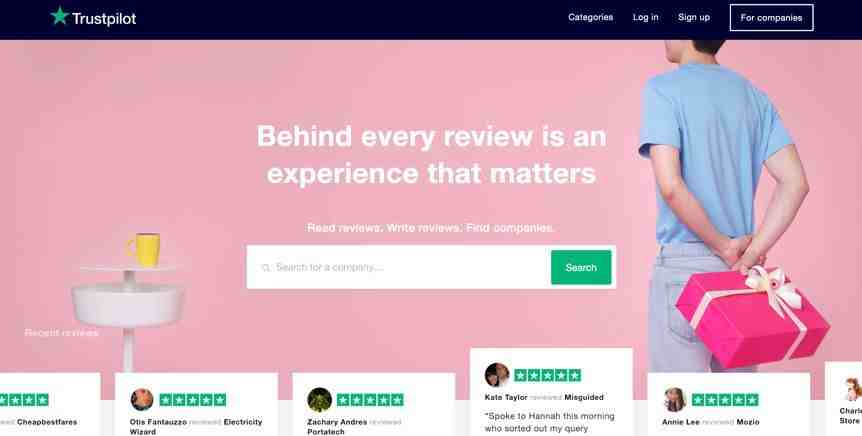Open the Log in page
Screen dimensions: 862x436
click(x=645, y=17)
